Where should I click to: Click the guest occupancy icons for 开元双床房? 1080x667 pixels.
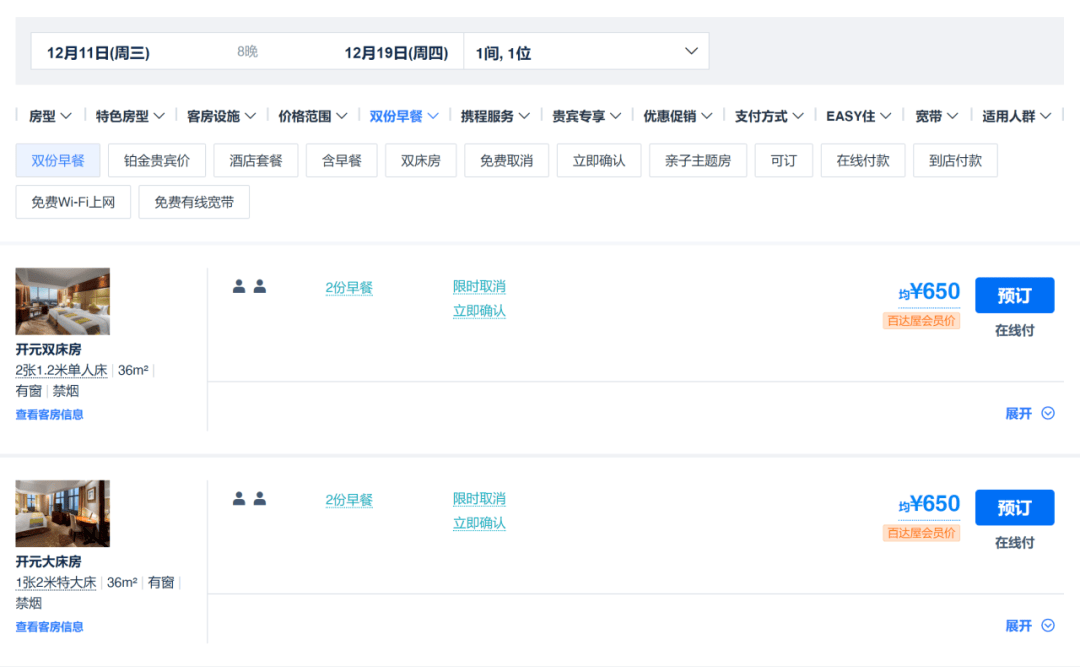[248, 286]
